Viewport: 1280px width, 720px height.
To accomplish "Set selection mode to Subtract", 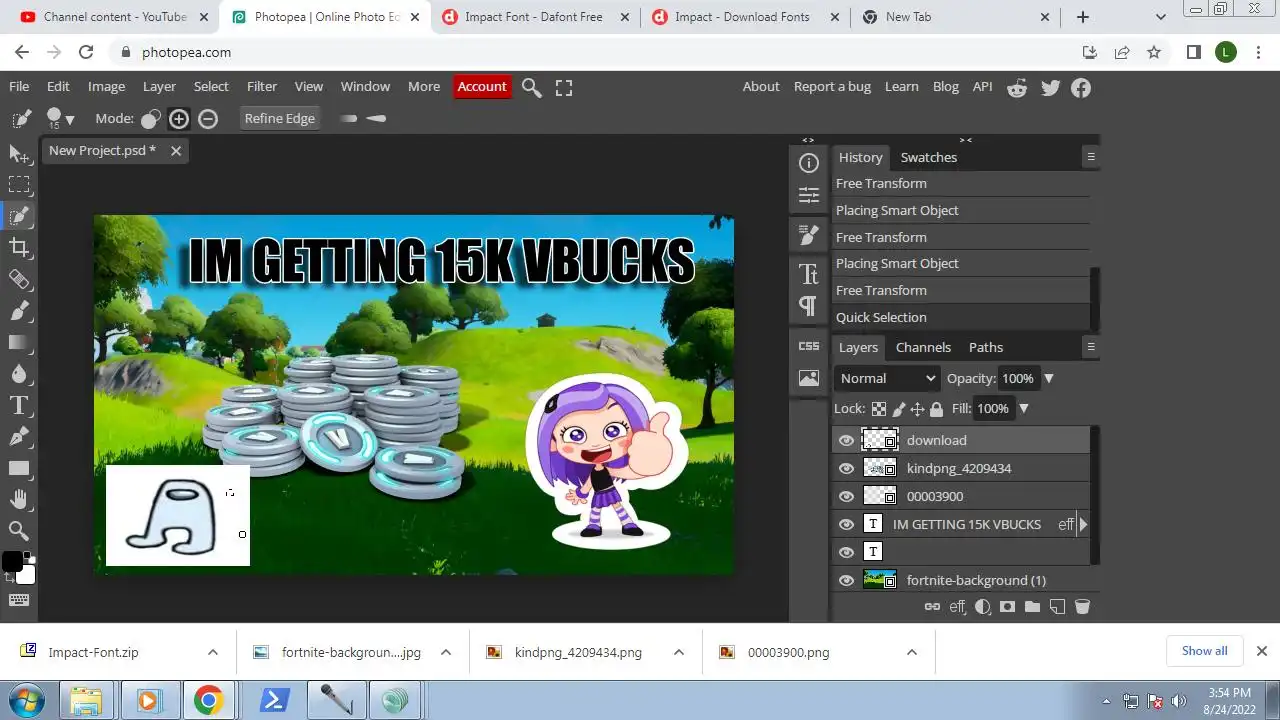I will coord(208,119).
